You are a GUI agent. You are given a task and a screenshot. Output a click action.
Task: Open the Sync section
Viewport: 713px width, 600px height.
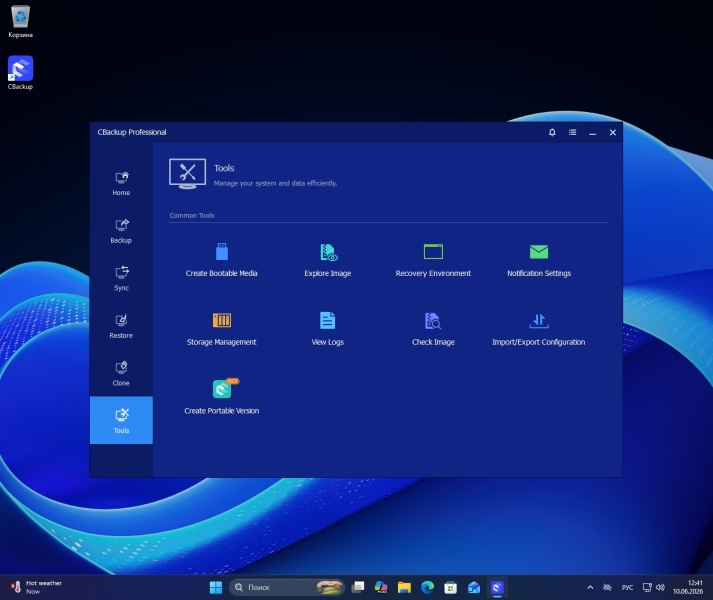click(121, 279)
